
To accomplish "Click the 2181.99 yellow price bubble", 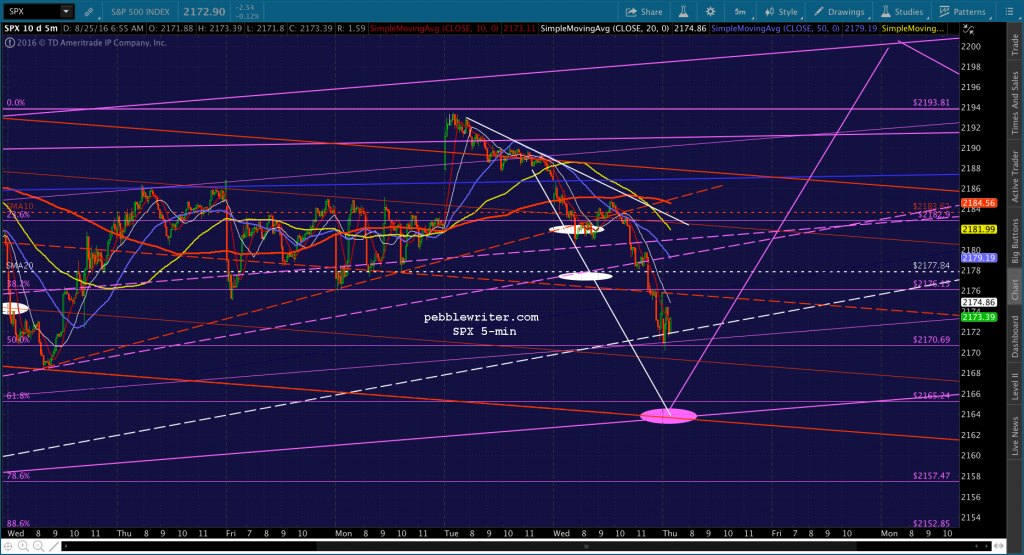I will (x=978, y=229).
